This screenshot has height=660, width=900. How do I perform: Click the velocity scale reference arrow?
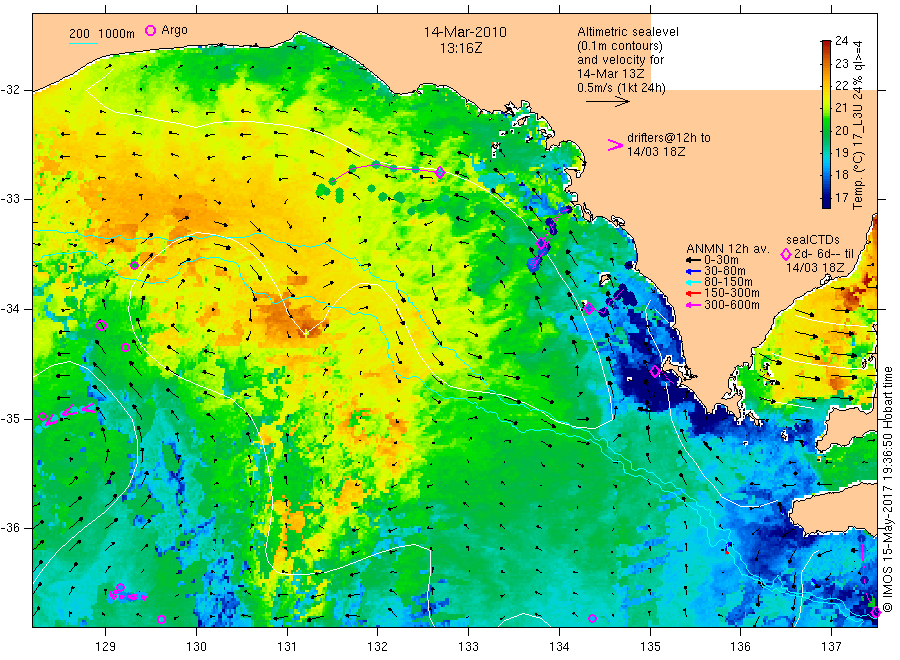[608, 102]
